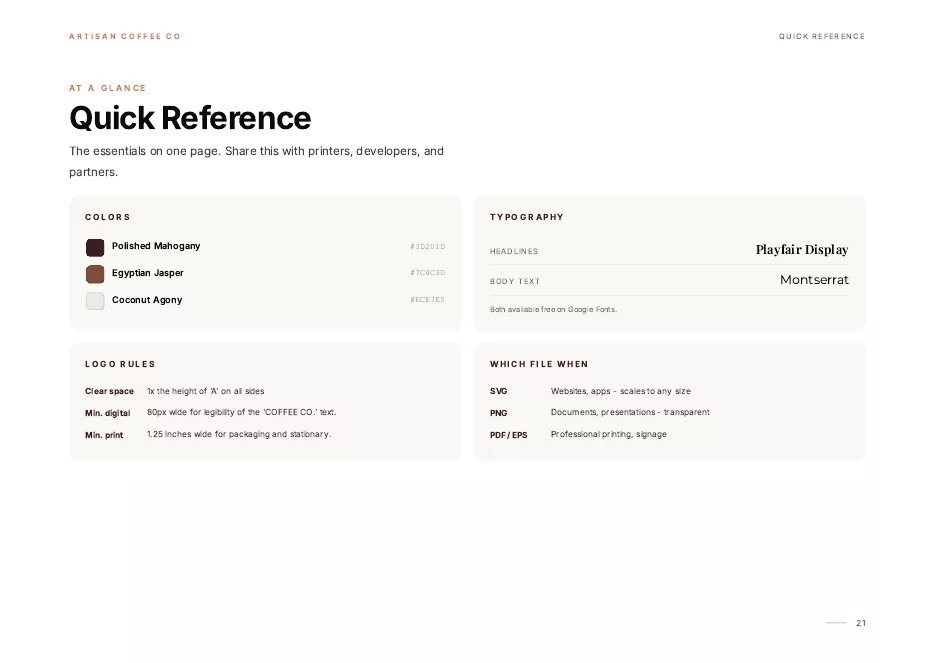Click the large "Quick Reference" title

pyautogui.click(x=190, y=118)
